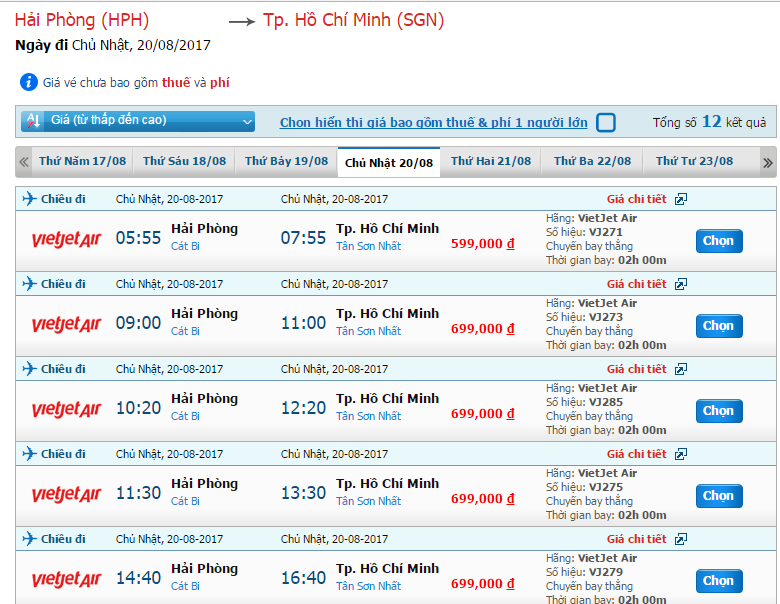Click the link to show prices including tax and fees
Screen dimensions: 780x604
[433, 123]
